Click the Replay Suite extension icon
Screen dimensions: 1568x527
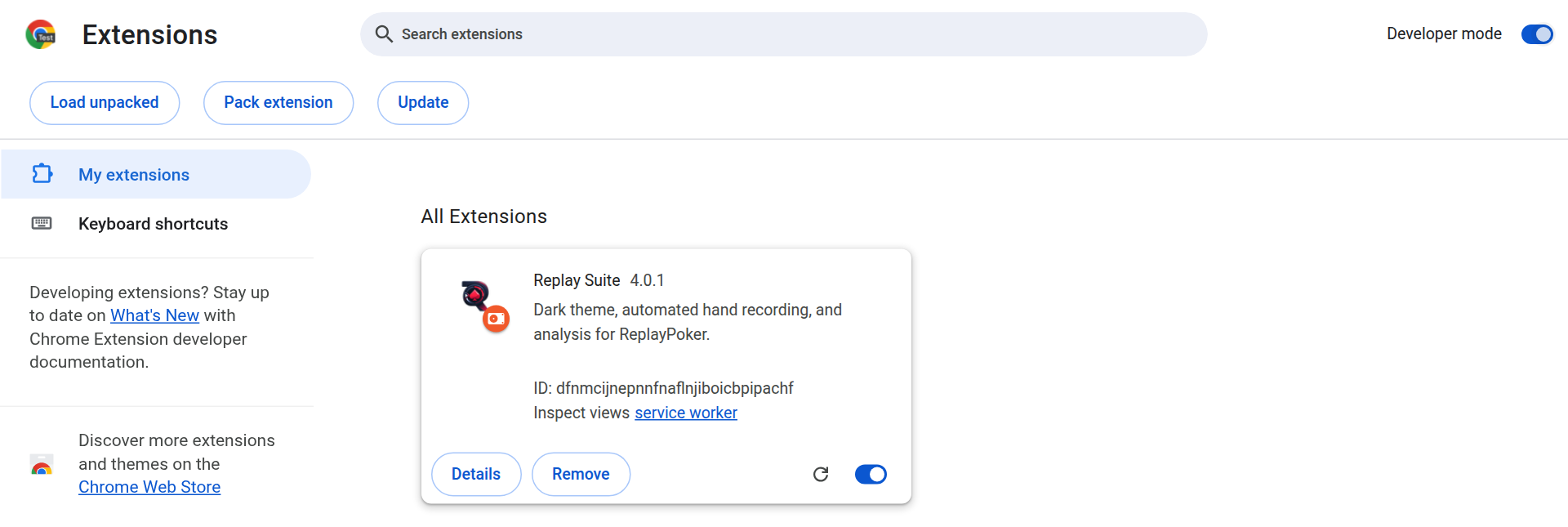(485, 306)
